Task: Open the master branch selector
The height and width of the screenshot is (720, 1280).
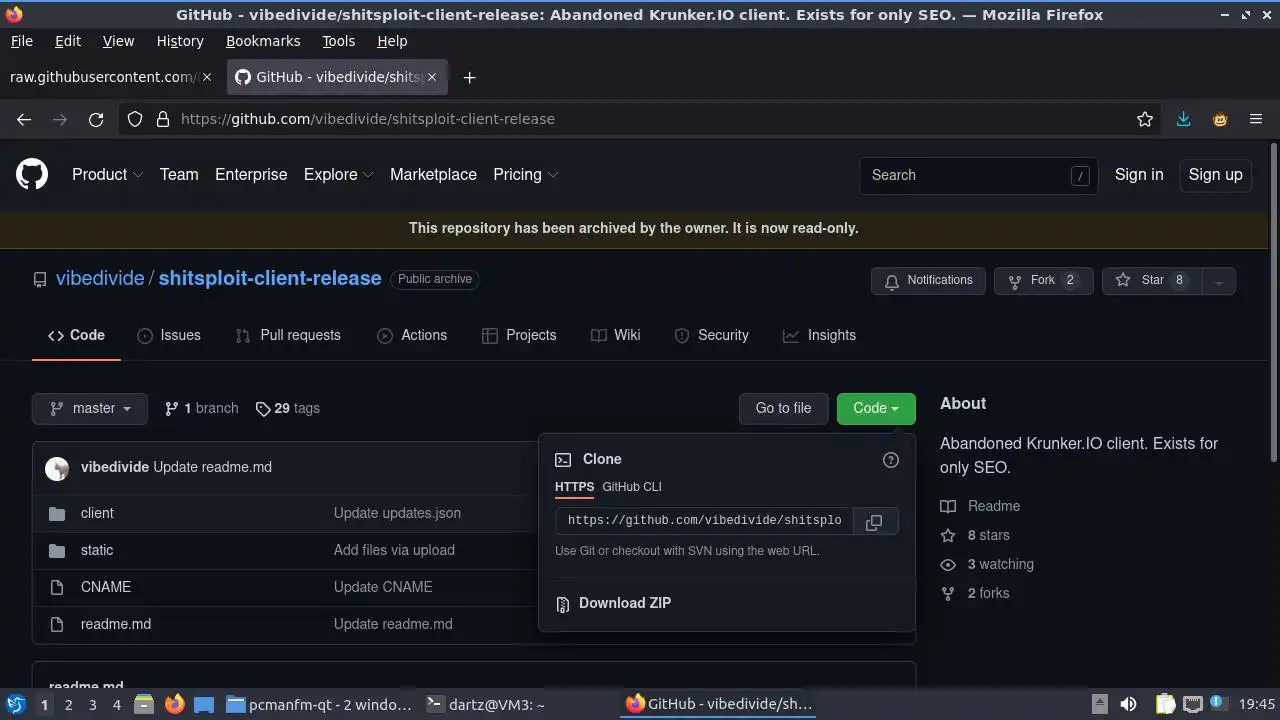Action: click(90, 409)
